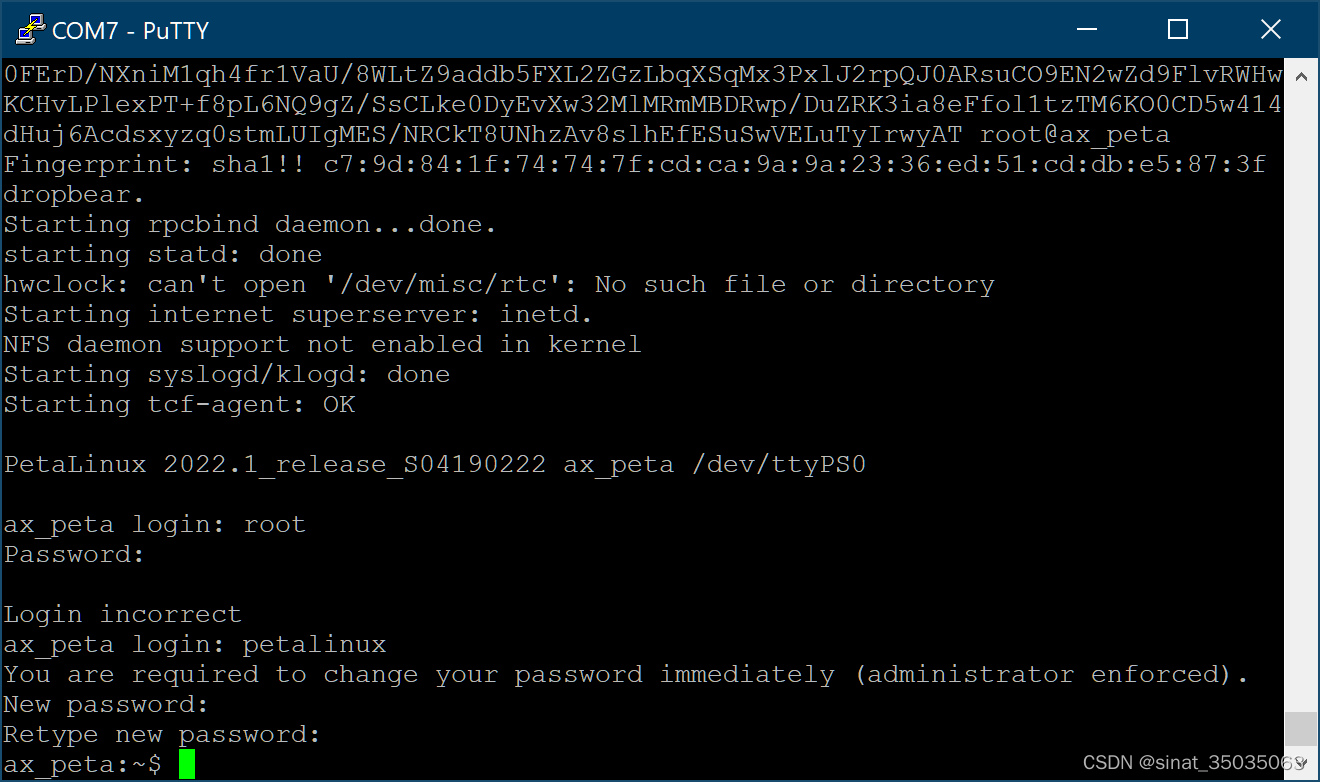The height and width of the screenshot is (782, 1320).
Task: Select the "petalinux" login username text
Action: [x=313, y=643]
